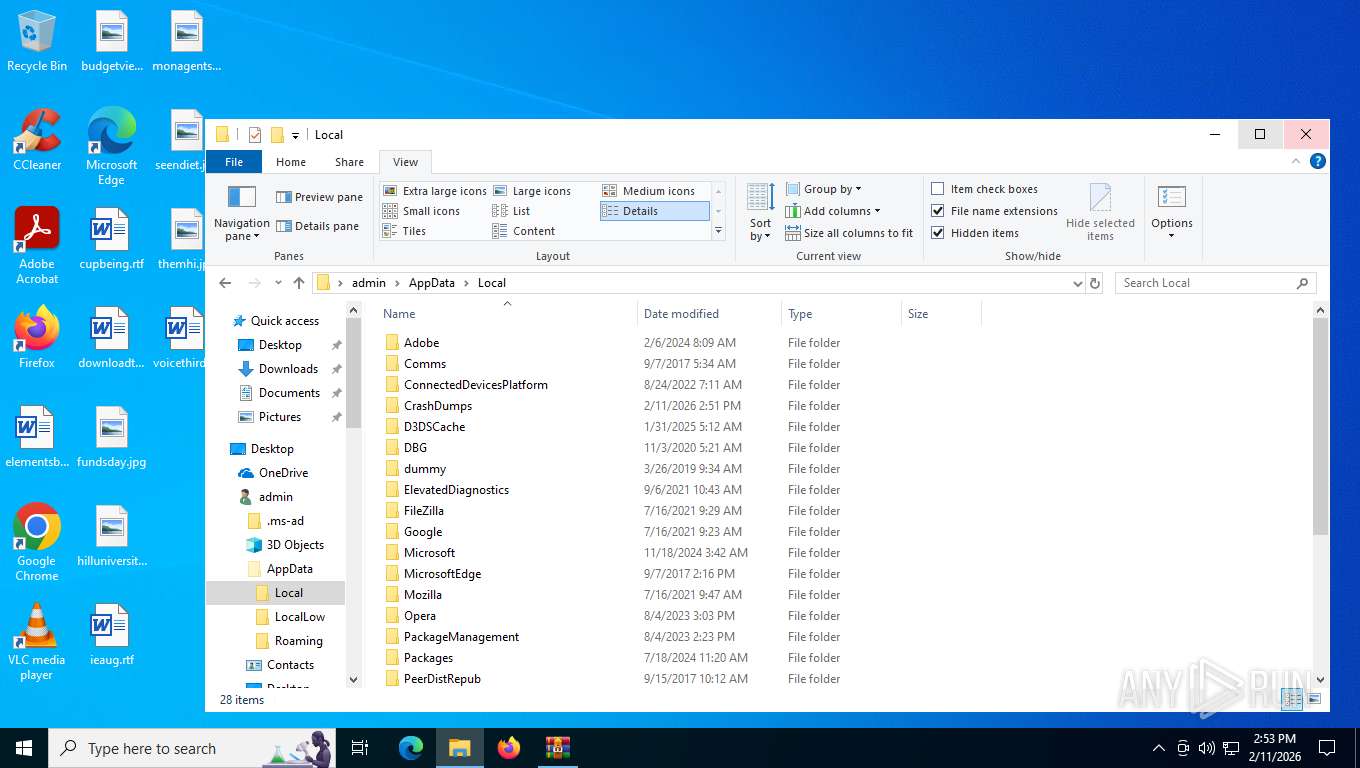Launch Firefox from the taskbar
Viewport: 1360px width, 768px height.
(x=509, y=748)
